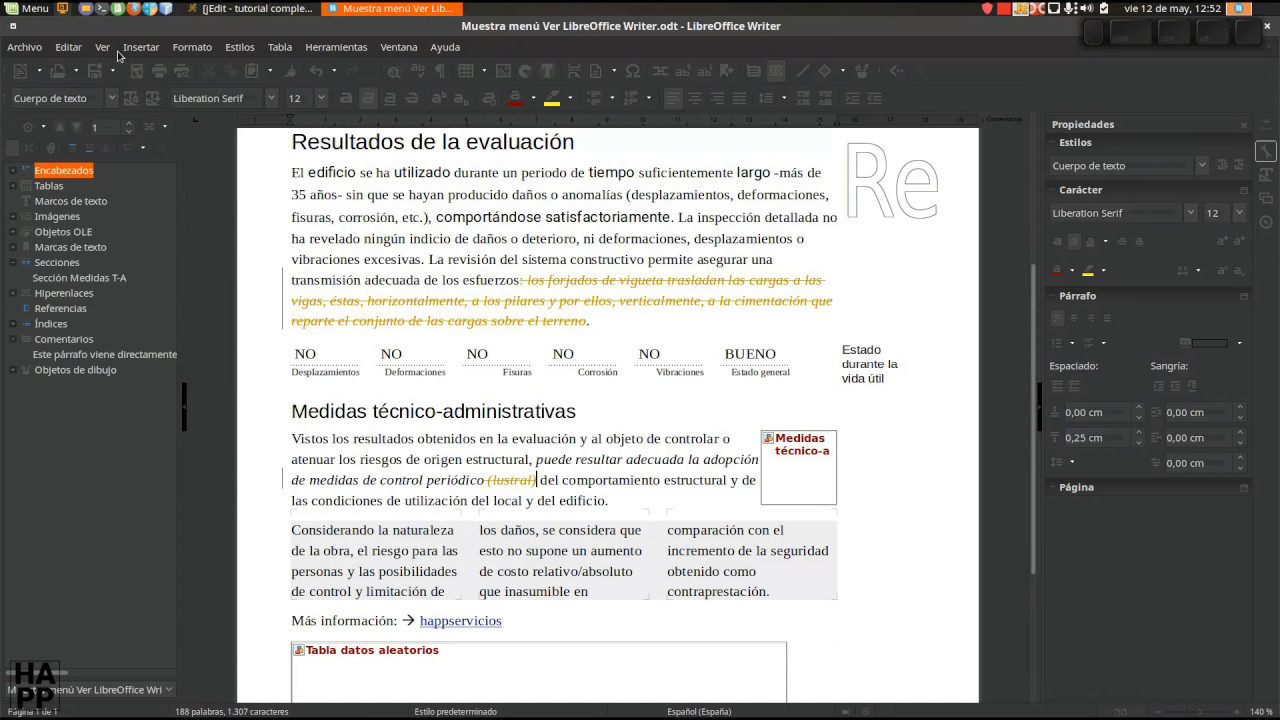Viewport: 1280px width, 720px height.
Task: Open sidebar style dropdown 'Cuerpo de texto'
Action: pyautogui.click(x=1202, y=166)
